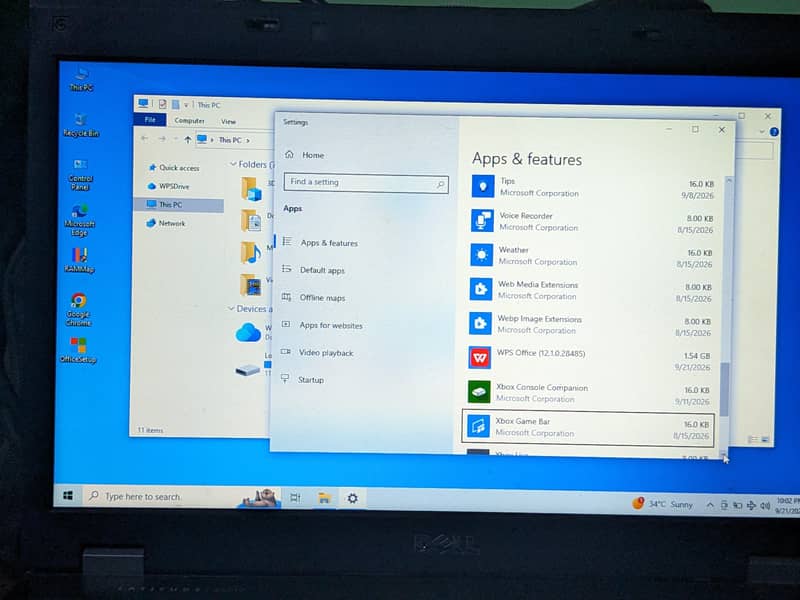Click File Explorer taskbar icon
This screenshot has width=800, height=600.
pos(324,498)
